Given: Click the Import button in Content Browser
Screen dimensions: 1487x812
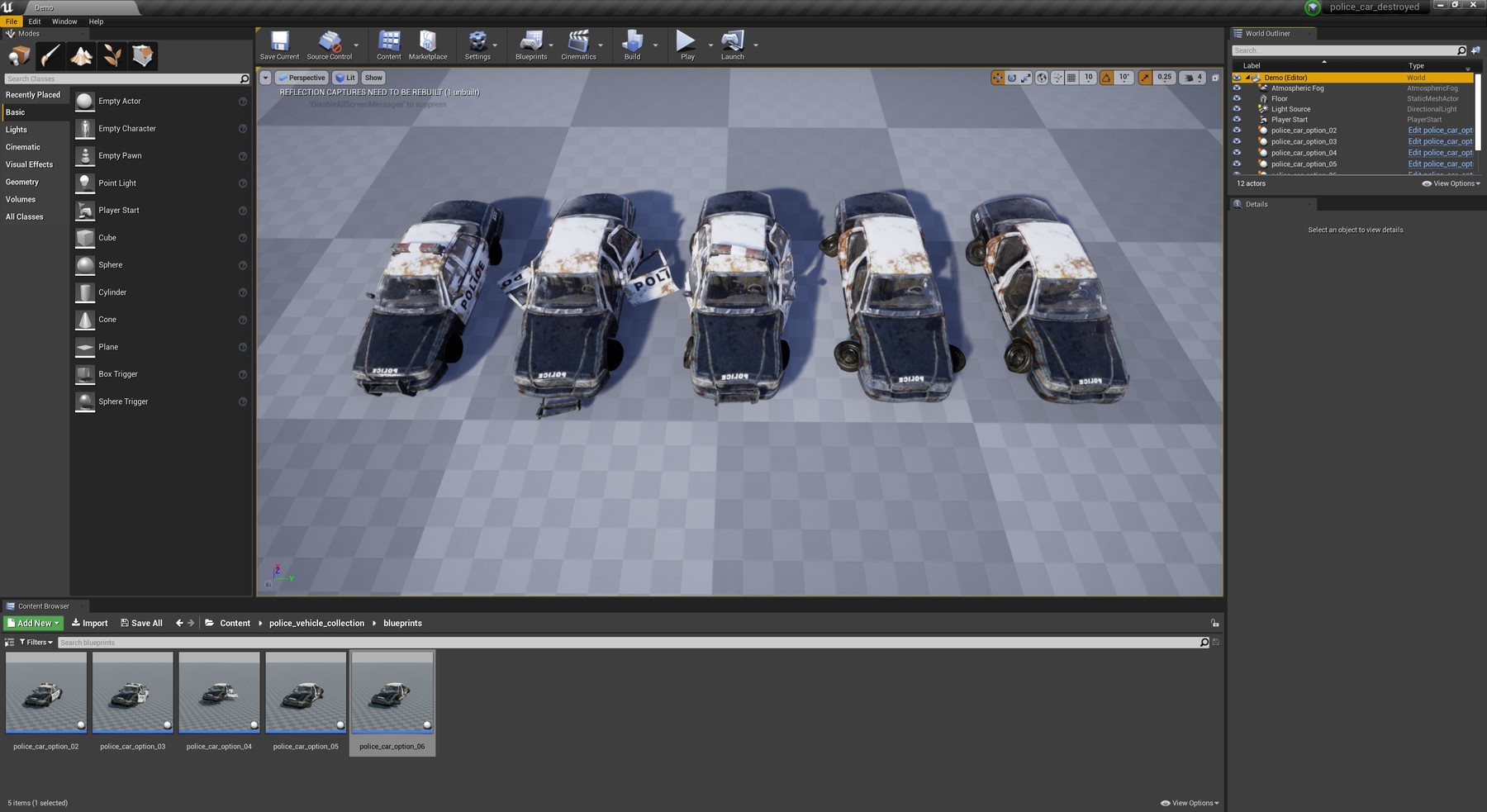Looking at the screenshot, I should (x=90, y=623).
